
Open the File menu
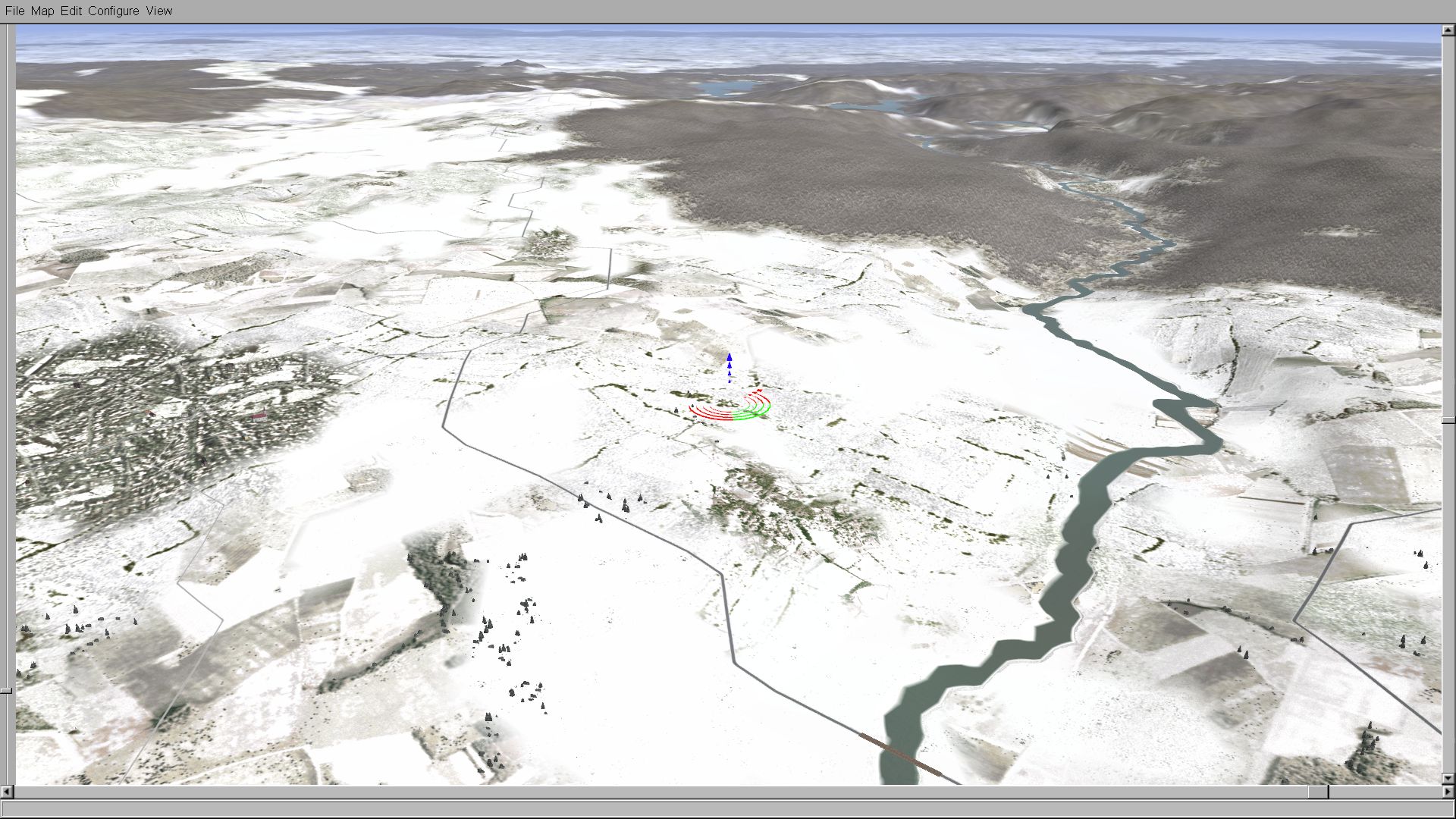pos(14,11)
